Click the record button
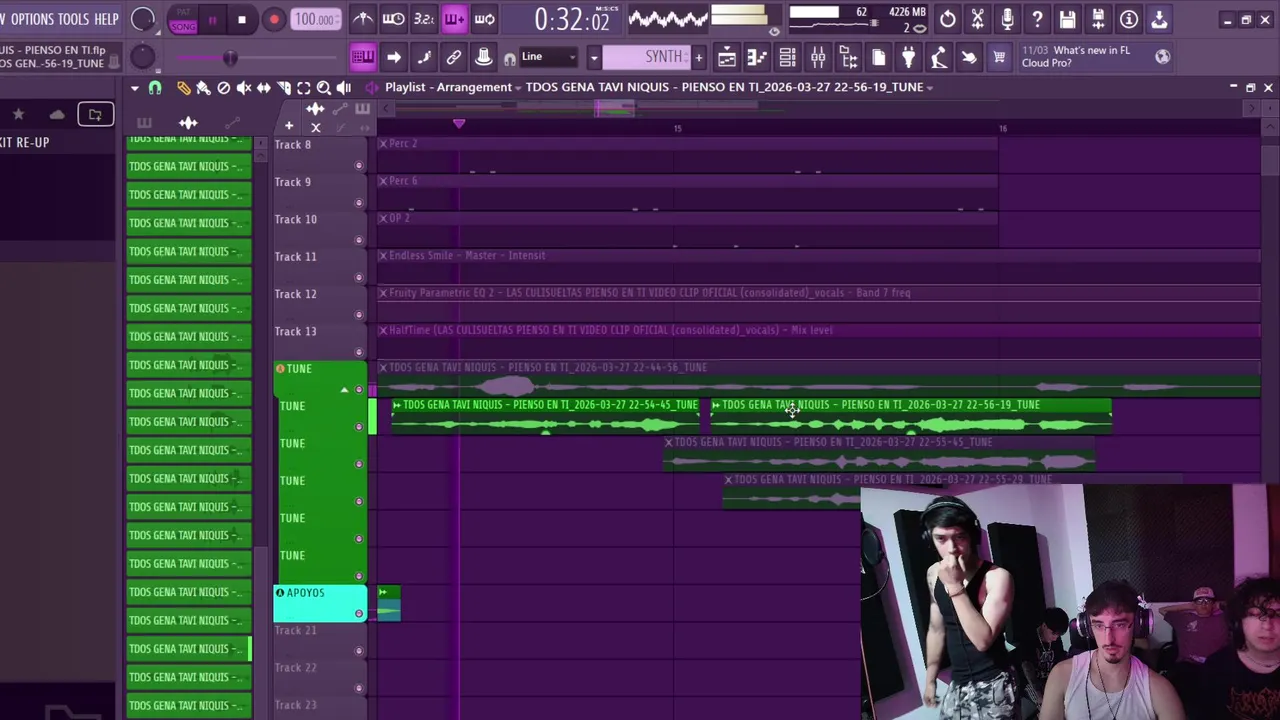The width and height of the screenshot is (1280, 720). click(x=273, y=20)
